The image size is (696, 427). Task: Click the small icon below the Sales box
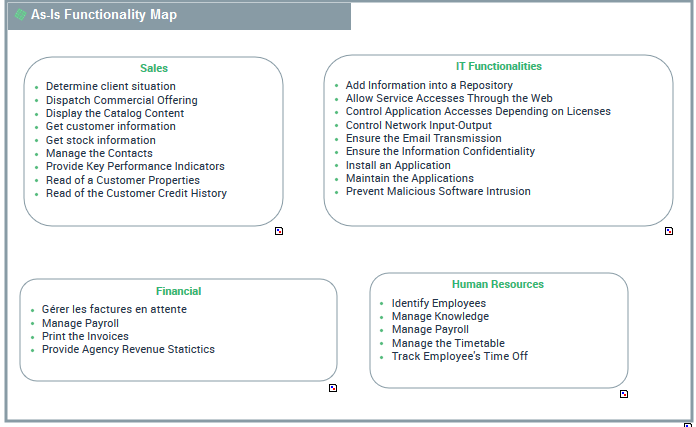[x=279, y=231]
